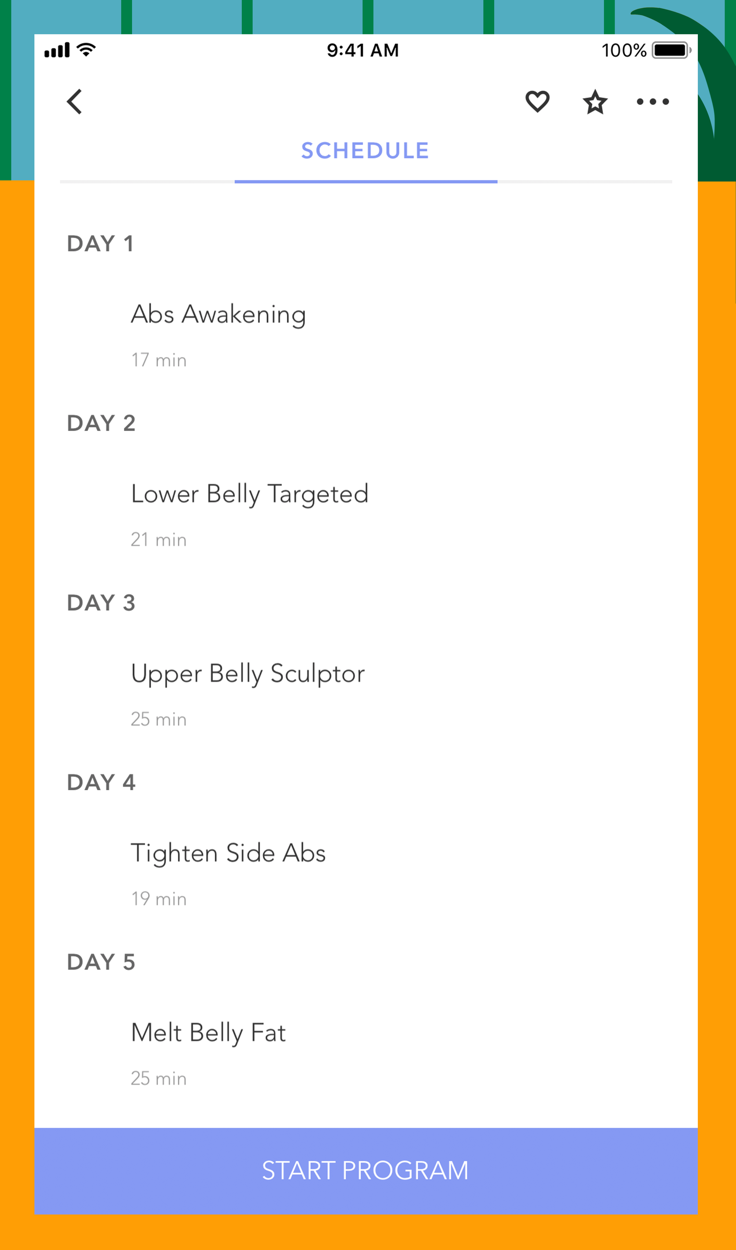Image resolution: width=736 pixels, height=1250 pixels.
Task: Tap the Wi-Fi status icon
Action: tap(87, 50)
